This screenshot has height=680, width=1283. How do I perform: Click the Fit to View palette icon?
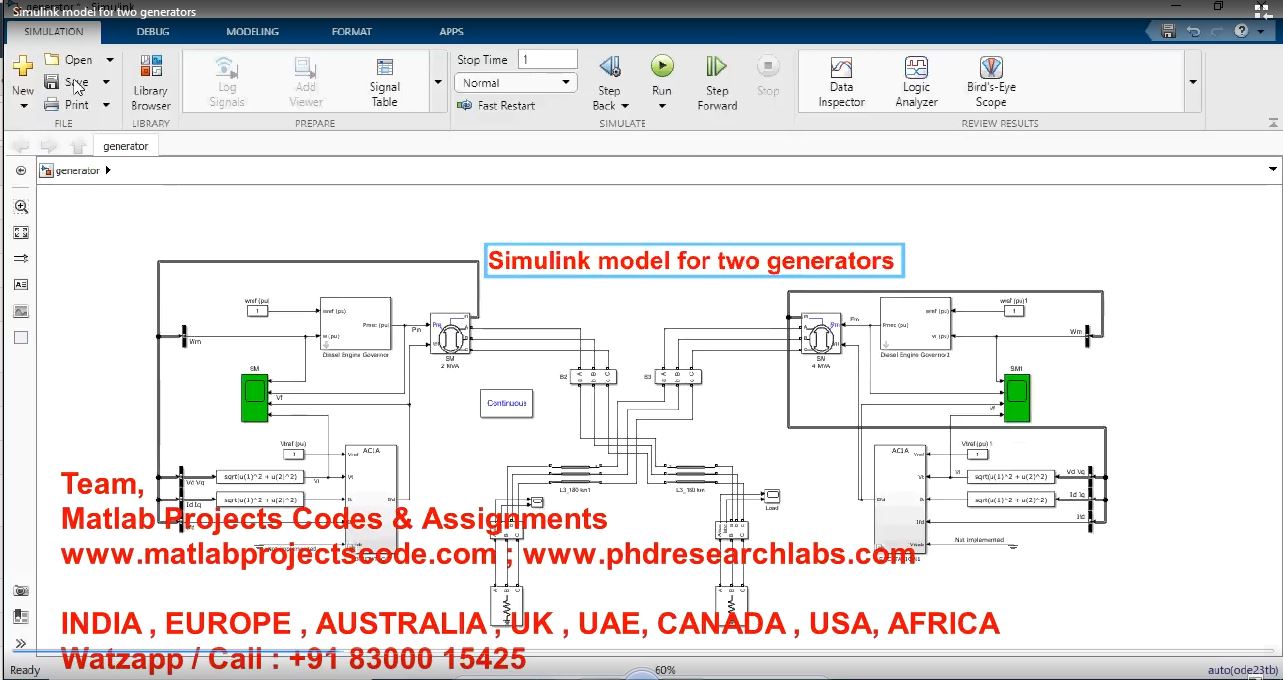tap(21, 232)
